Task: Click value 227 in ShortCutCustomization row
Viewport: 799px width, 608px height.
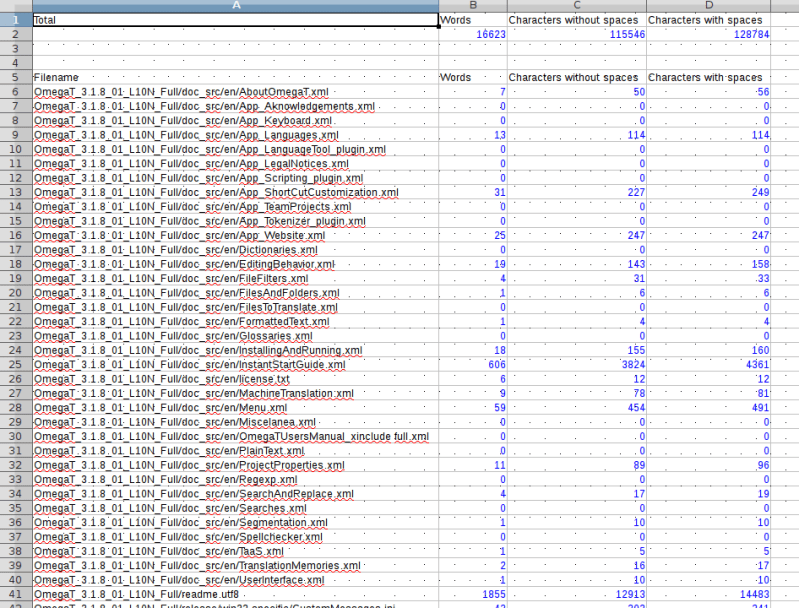Action: pos(577,192)
